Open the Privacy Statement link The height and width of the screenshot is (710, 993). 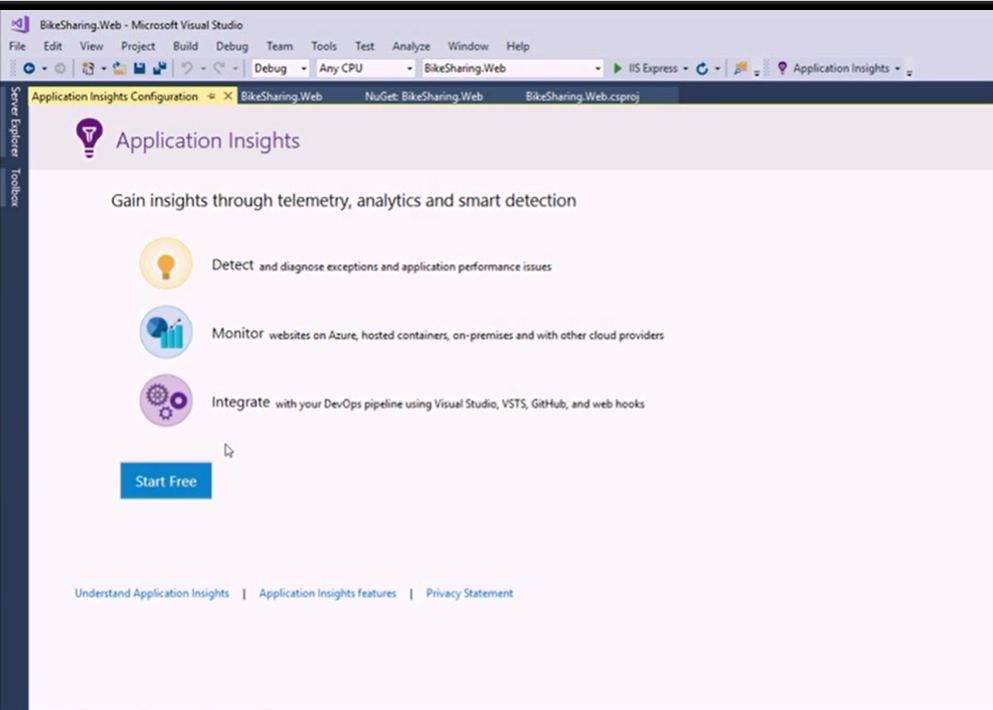coord(469,593)
